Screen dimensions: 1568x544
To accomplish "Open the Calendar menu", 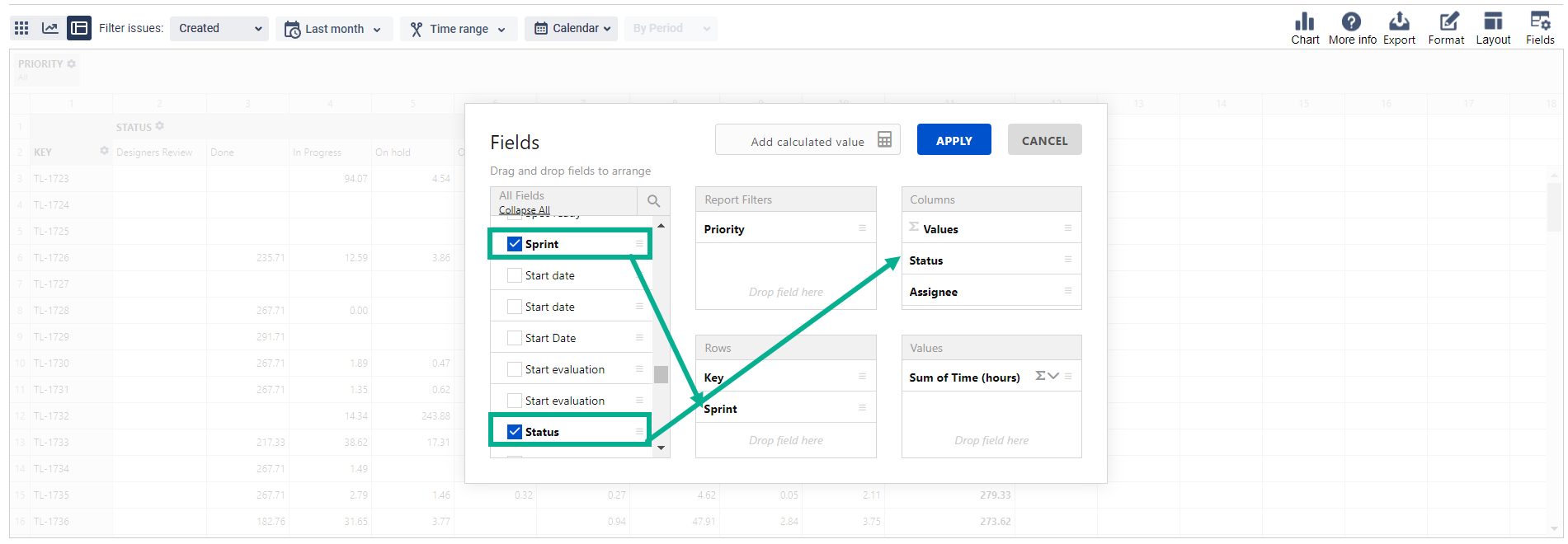I will 572,29.
